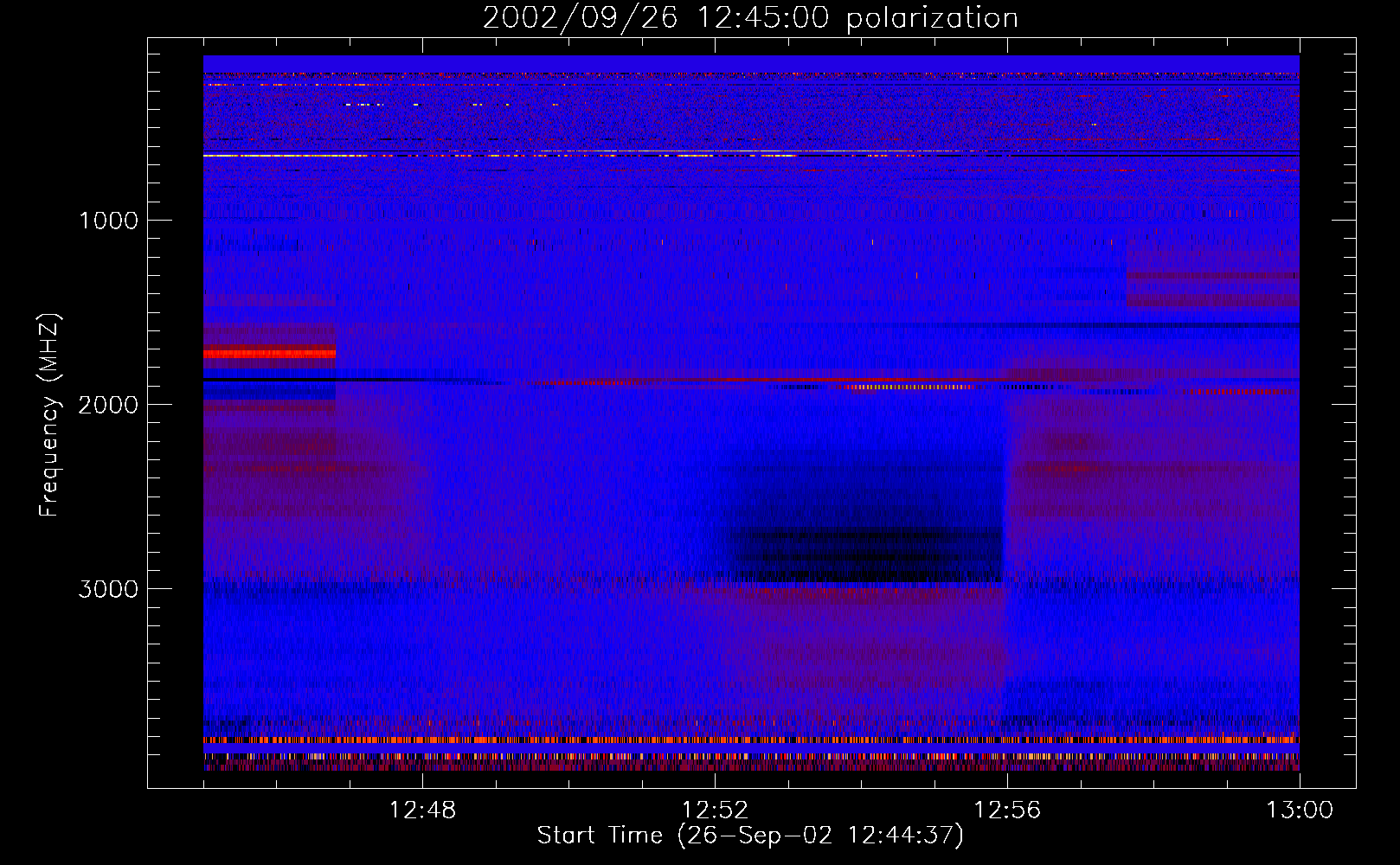Click the "Start Time (26-Sep-02 12:44:37)" caption
This screenshot has height=865, width=1400.
[750, 836]
